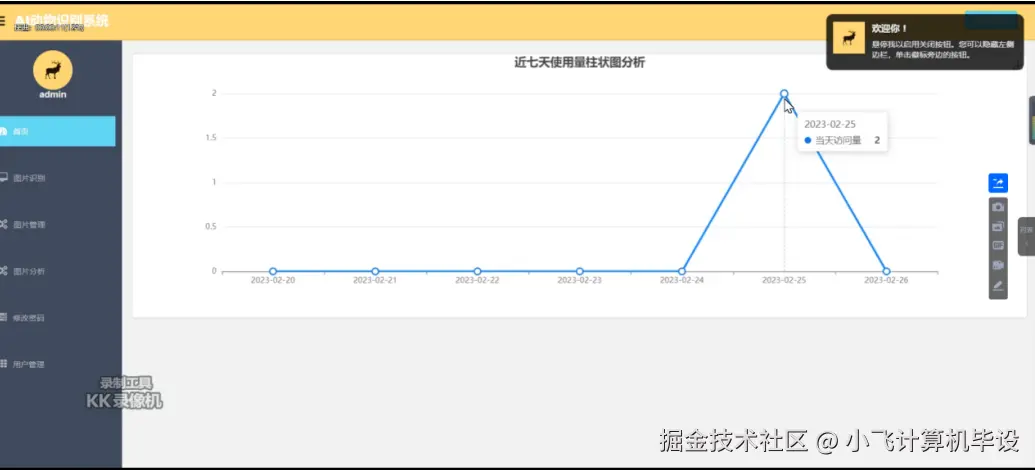Viewport: 1035px width, 470px height.
Task: Click the tooltip entry 当天访问量
Action: pyautogui.click(x=838, y=140)
